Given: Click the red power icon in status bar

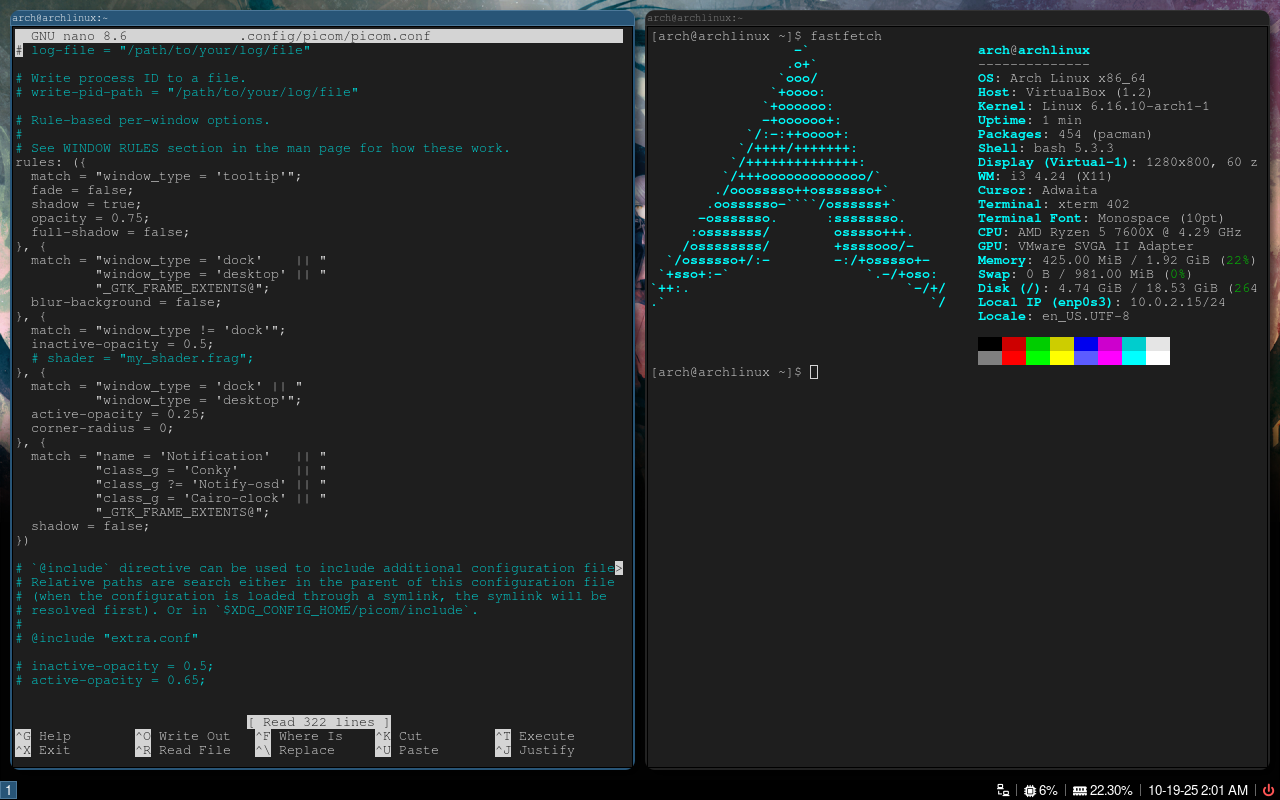Looking at the screenshot, I should [x=1268, y=790].
